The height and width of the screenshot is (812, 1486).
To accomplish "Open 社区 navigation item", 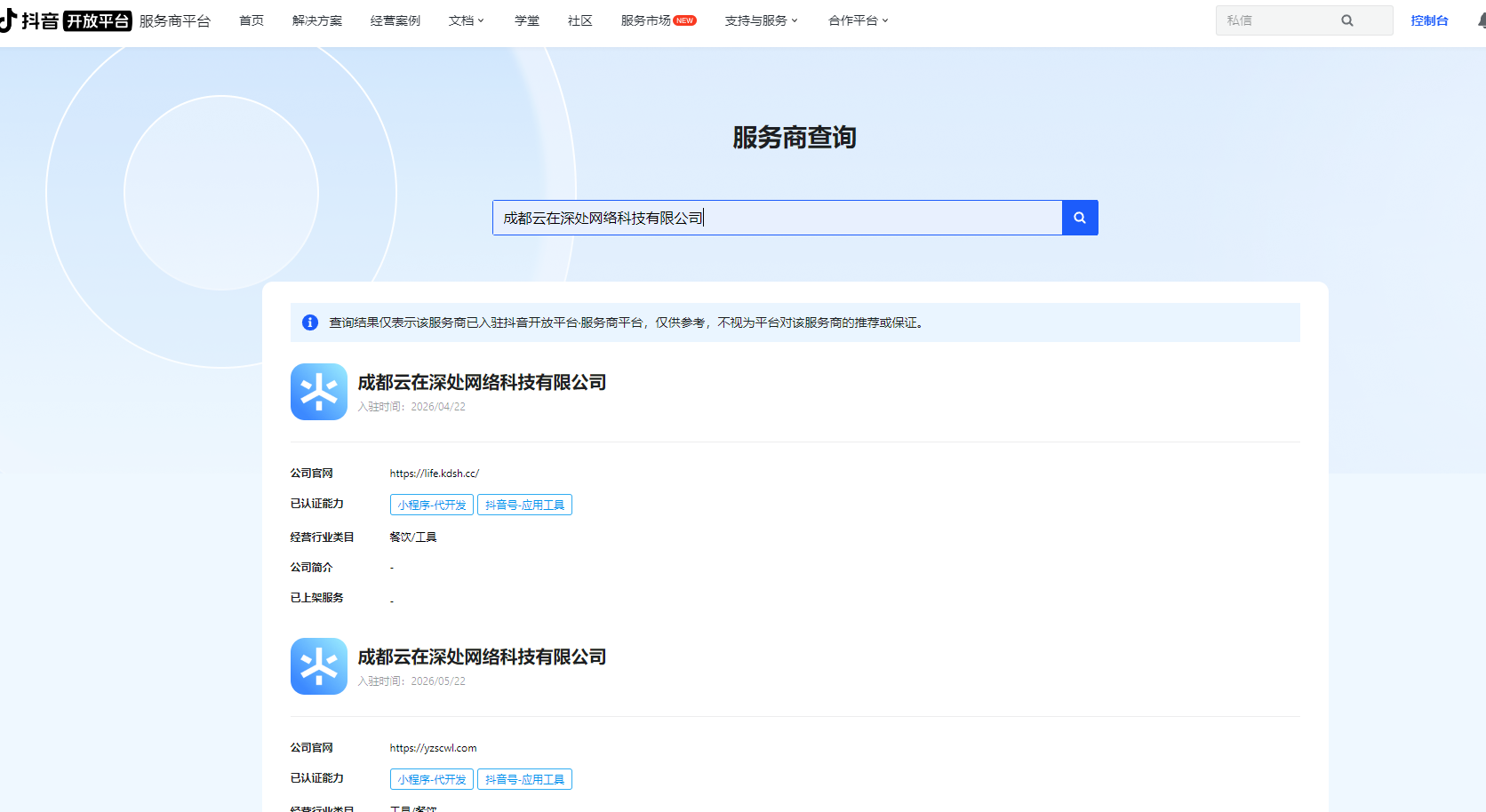I will 580,20.
